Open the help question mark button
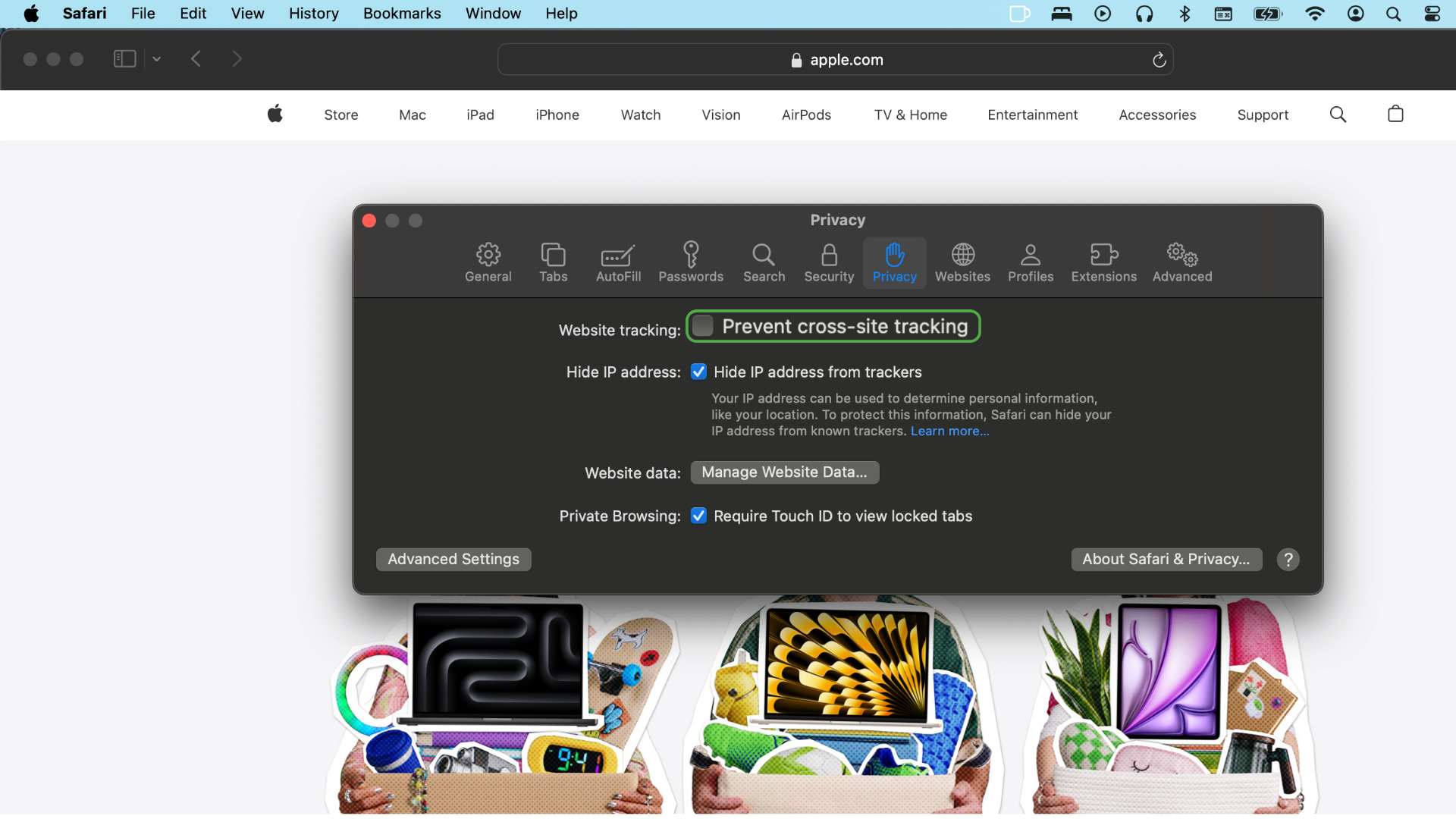Viewport: 1456px width, 819px height. tap(1288, 560)
